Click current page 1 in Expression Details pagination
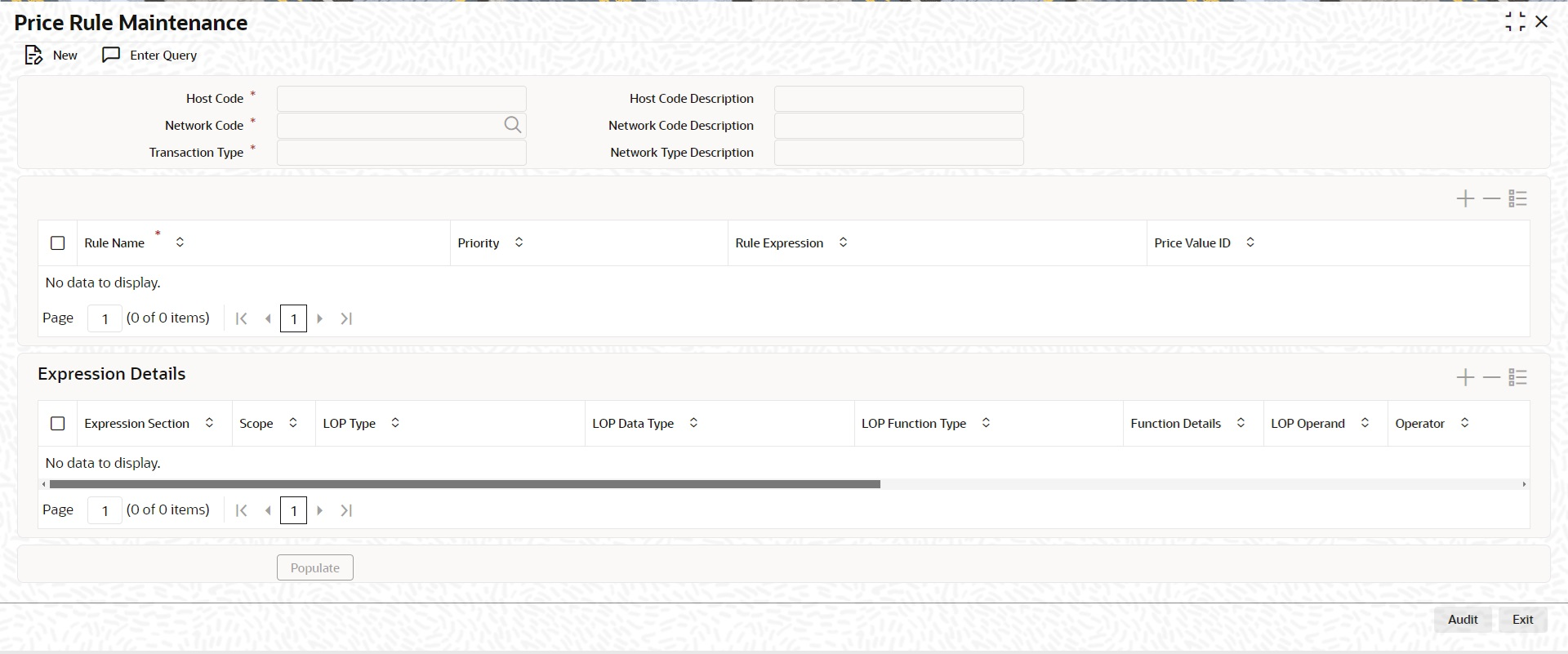Viewport: 1568px width, 654px height. [293, 510]
